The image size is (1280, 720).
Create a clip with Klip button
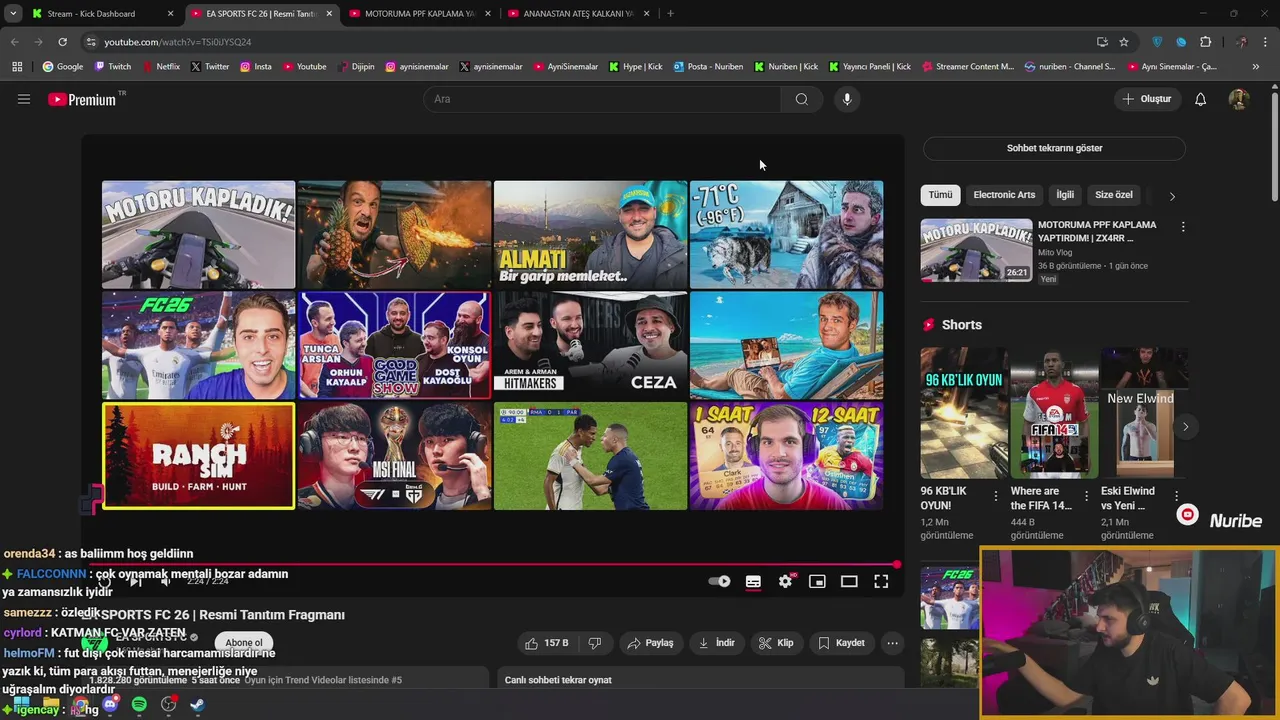[x=776, y=643]
